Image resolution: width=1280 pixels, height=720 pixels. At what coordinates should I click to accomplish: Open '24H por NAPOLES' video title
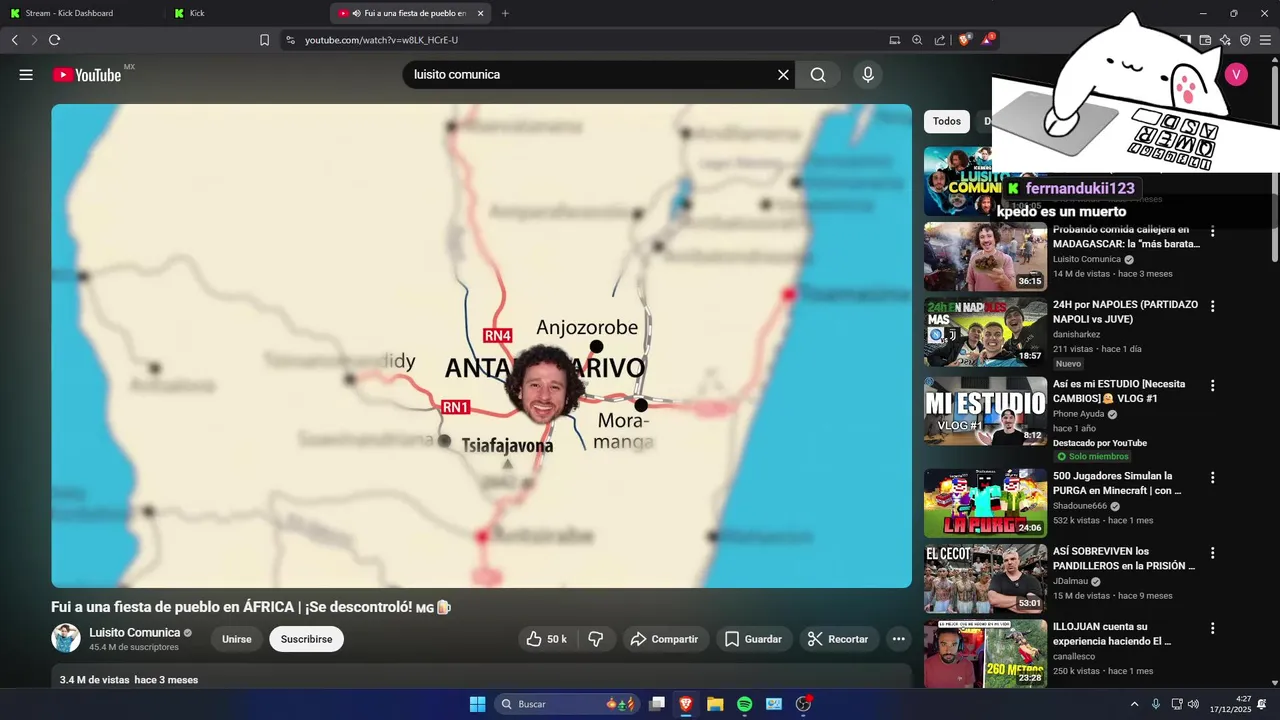pyautogui.click(x=1125, y=312)
